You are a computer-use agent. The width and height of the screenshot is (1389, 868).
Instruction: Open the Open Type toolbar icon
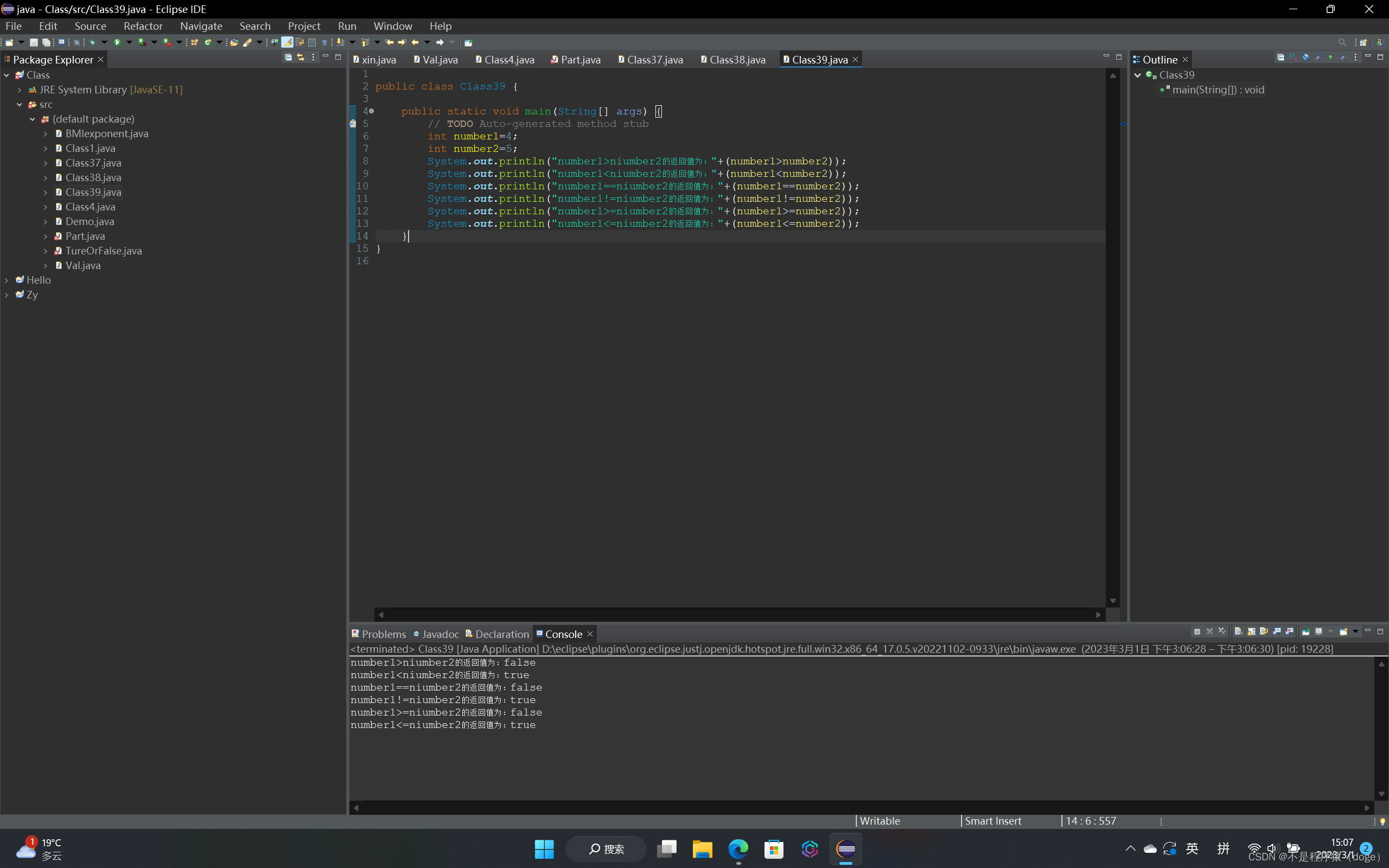(x=234, y=42)
